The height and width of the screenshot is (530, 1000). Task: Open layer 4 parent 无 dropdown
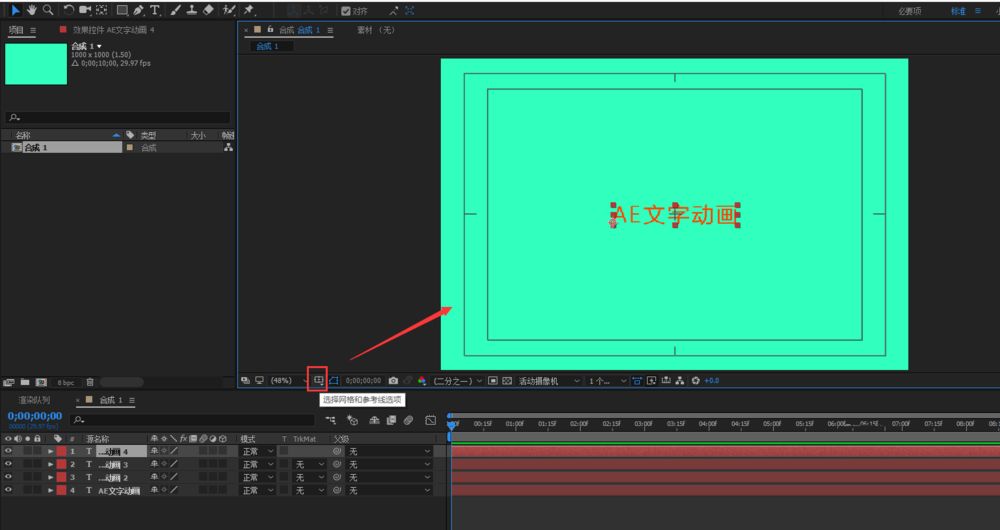[389, 490]
